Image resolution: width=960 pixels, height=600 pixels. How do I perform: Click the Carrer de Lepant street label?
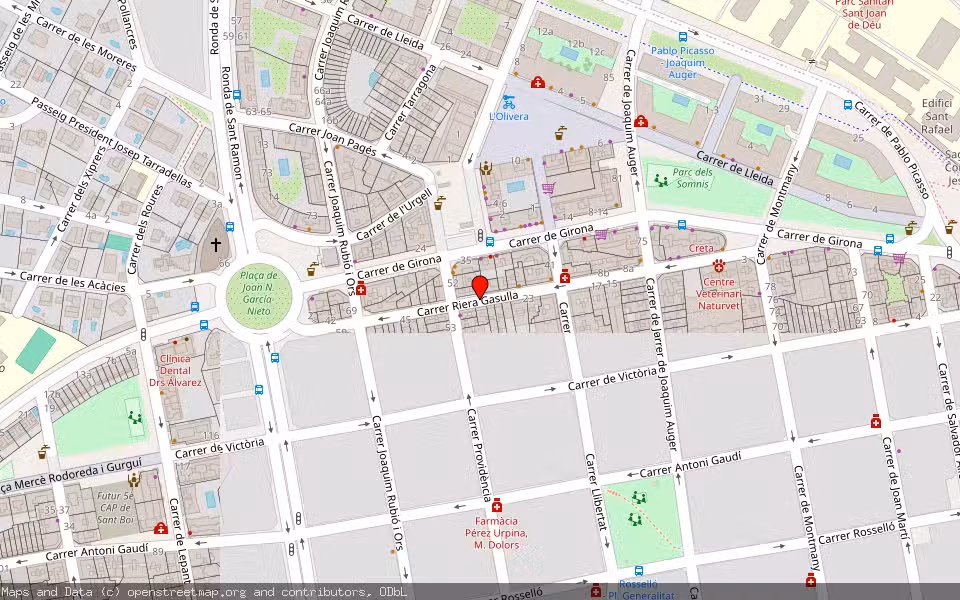179,540
